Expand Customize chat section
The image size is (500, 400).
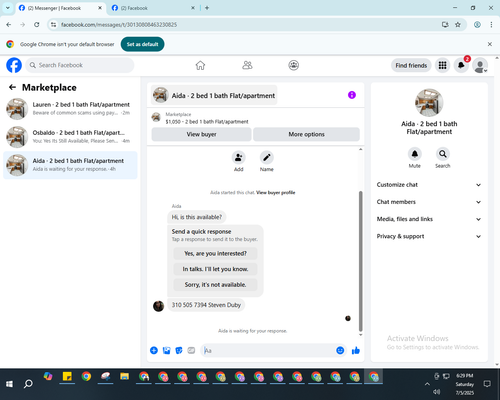tap(429, 185)
